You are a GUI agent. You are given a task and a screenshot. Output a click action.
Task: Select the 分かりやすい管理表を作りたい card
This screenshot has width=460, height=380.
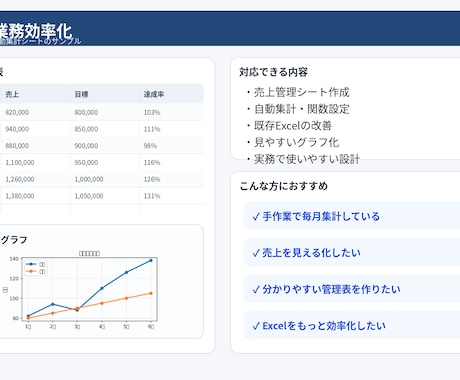point(352,289)
